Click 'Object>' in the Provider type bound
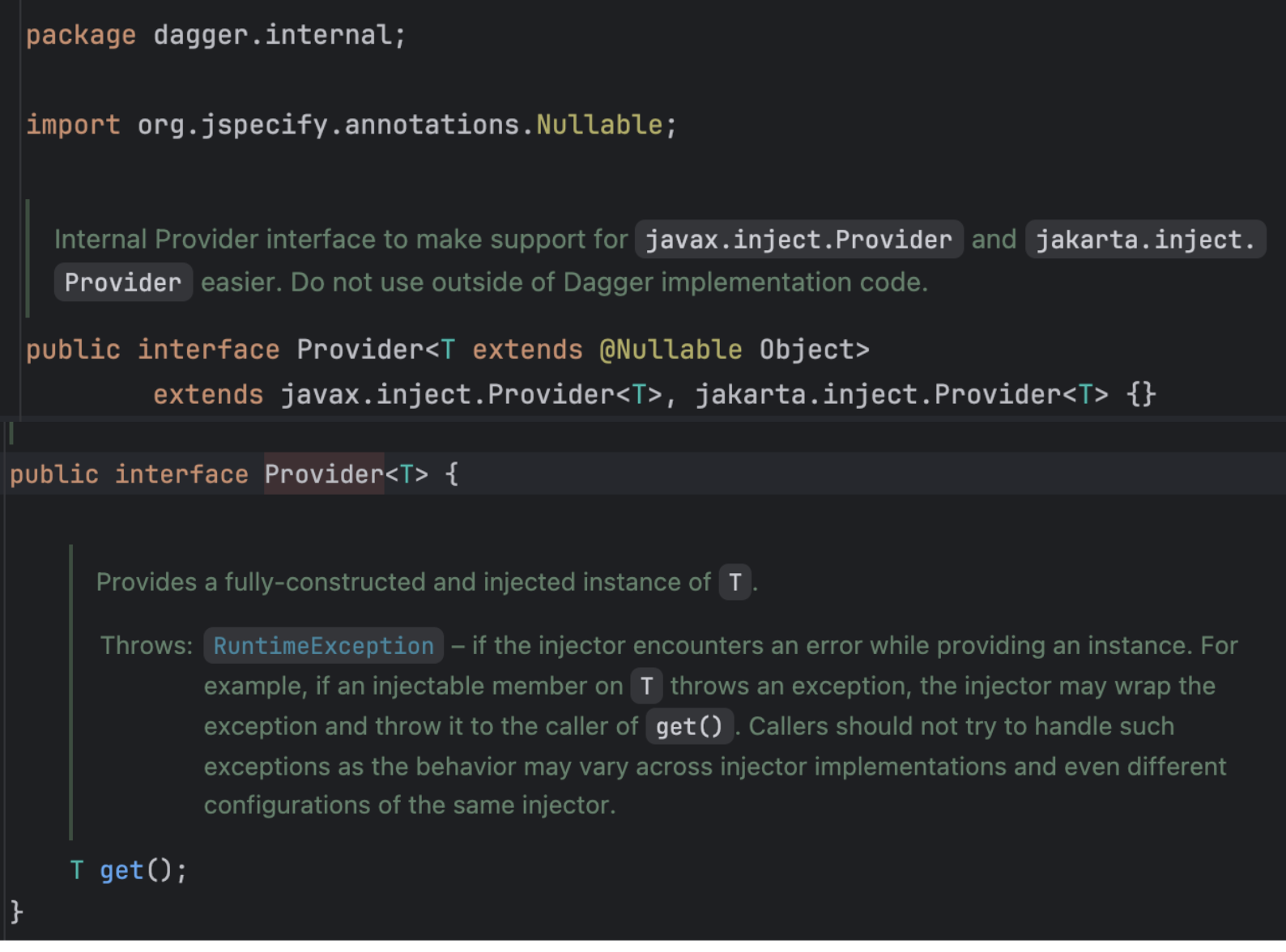 (814, 350)
